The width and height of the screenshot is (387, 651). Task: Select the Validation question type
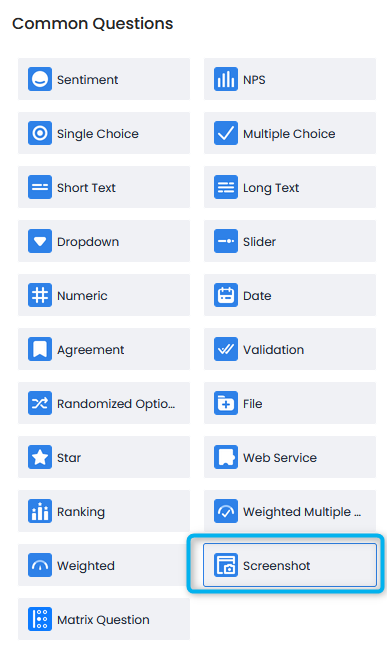click(290, 349)
